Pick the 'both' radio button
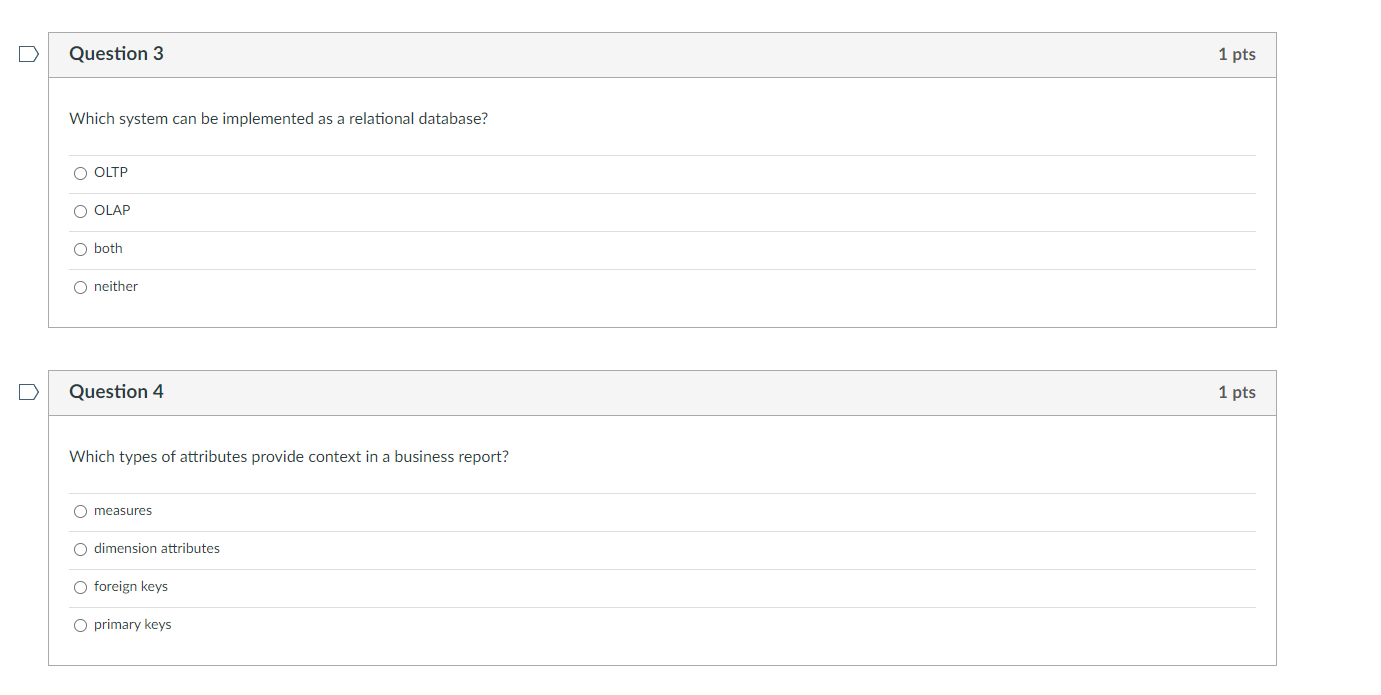 [81, 249]
